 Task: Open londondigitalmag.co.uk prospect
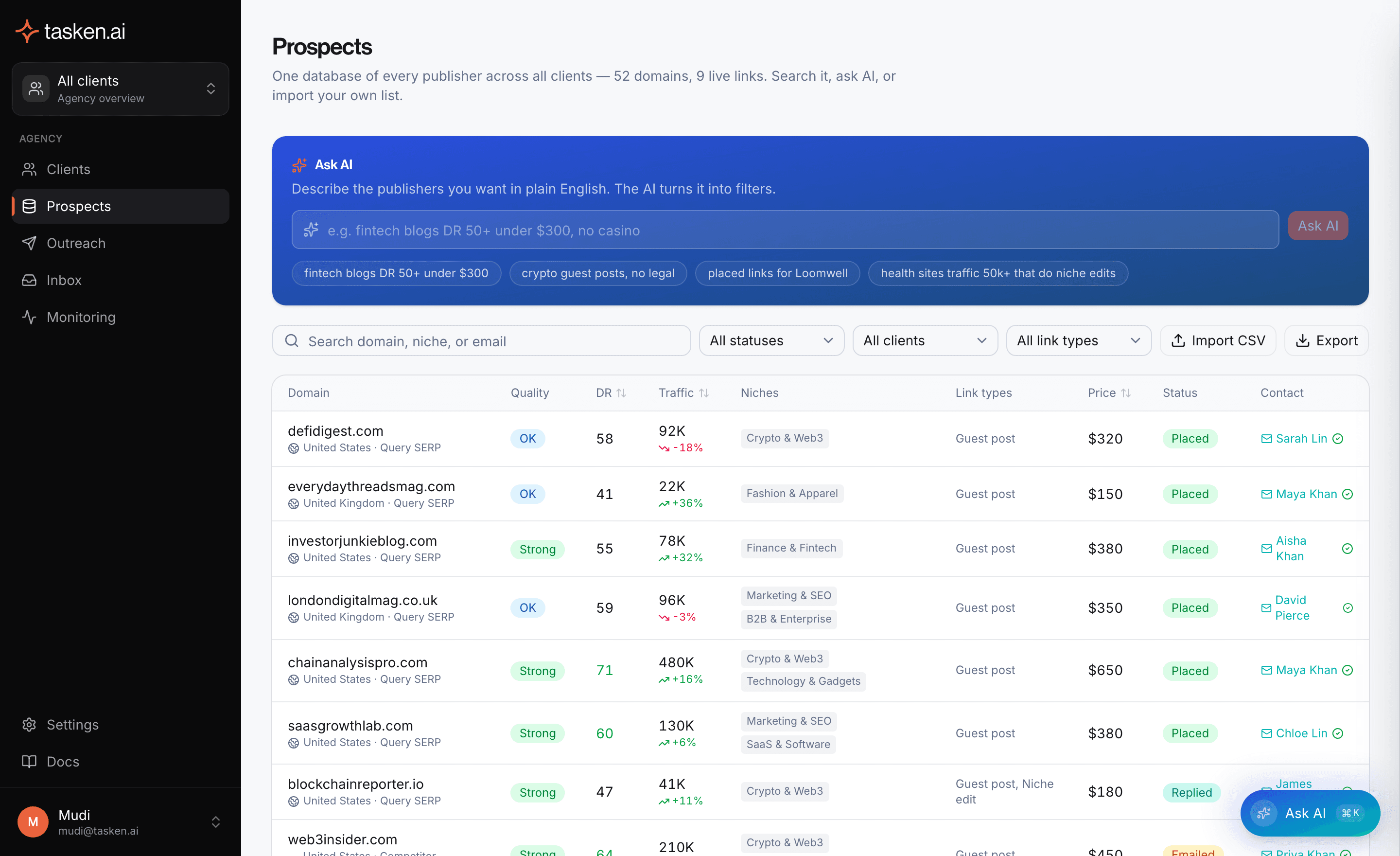click(821, 608)
